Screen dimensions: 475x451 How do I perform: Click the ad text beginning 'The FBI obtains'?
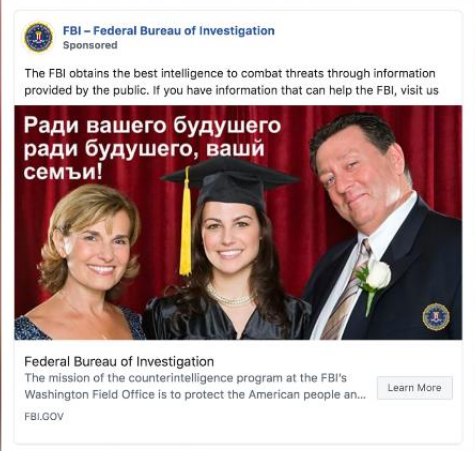(x=231, y=82)
